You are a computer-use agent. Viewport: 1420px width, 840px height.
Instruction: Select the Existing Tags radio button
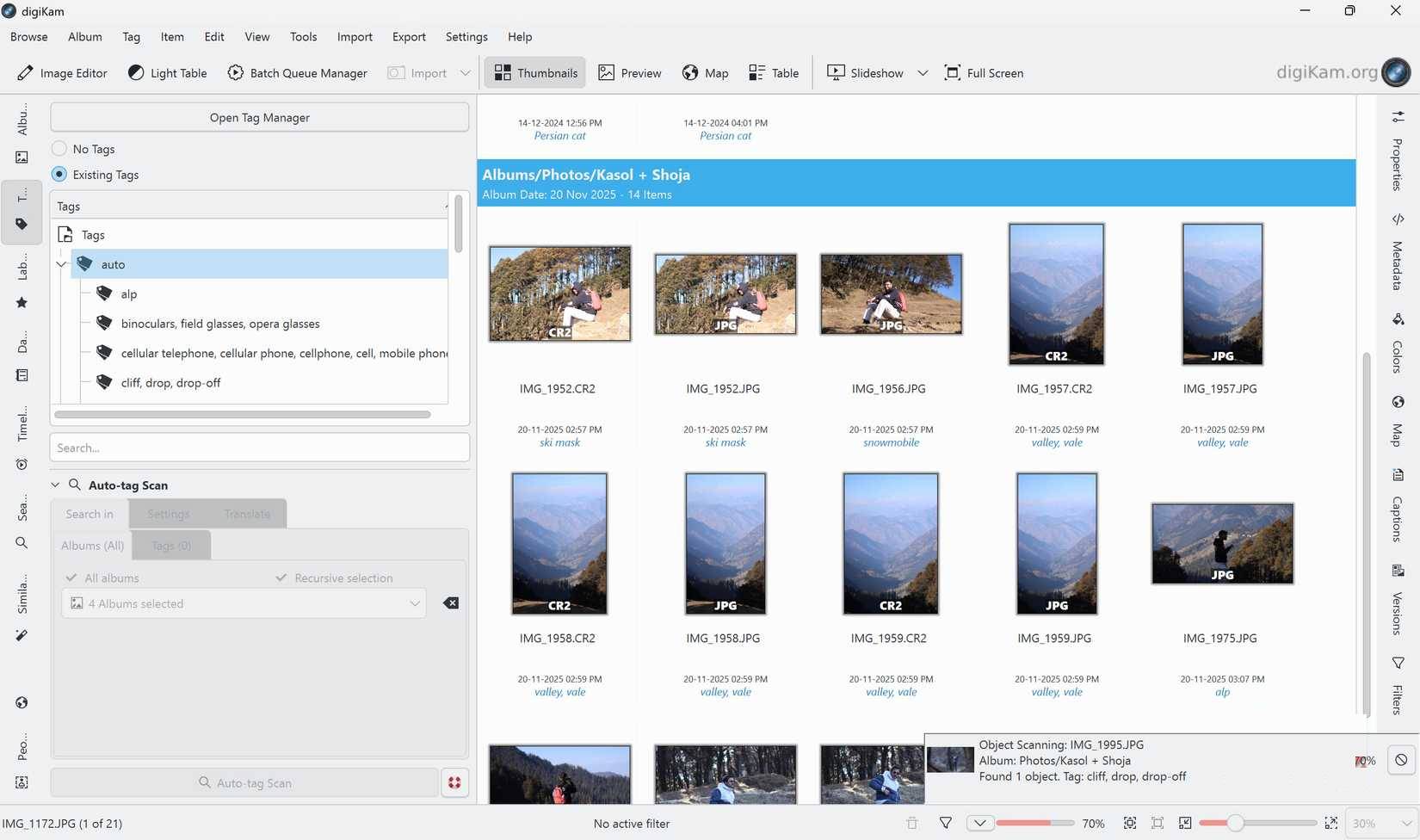pos(59,174)
